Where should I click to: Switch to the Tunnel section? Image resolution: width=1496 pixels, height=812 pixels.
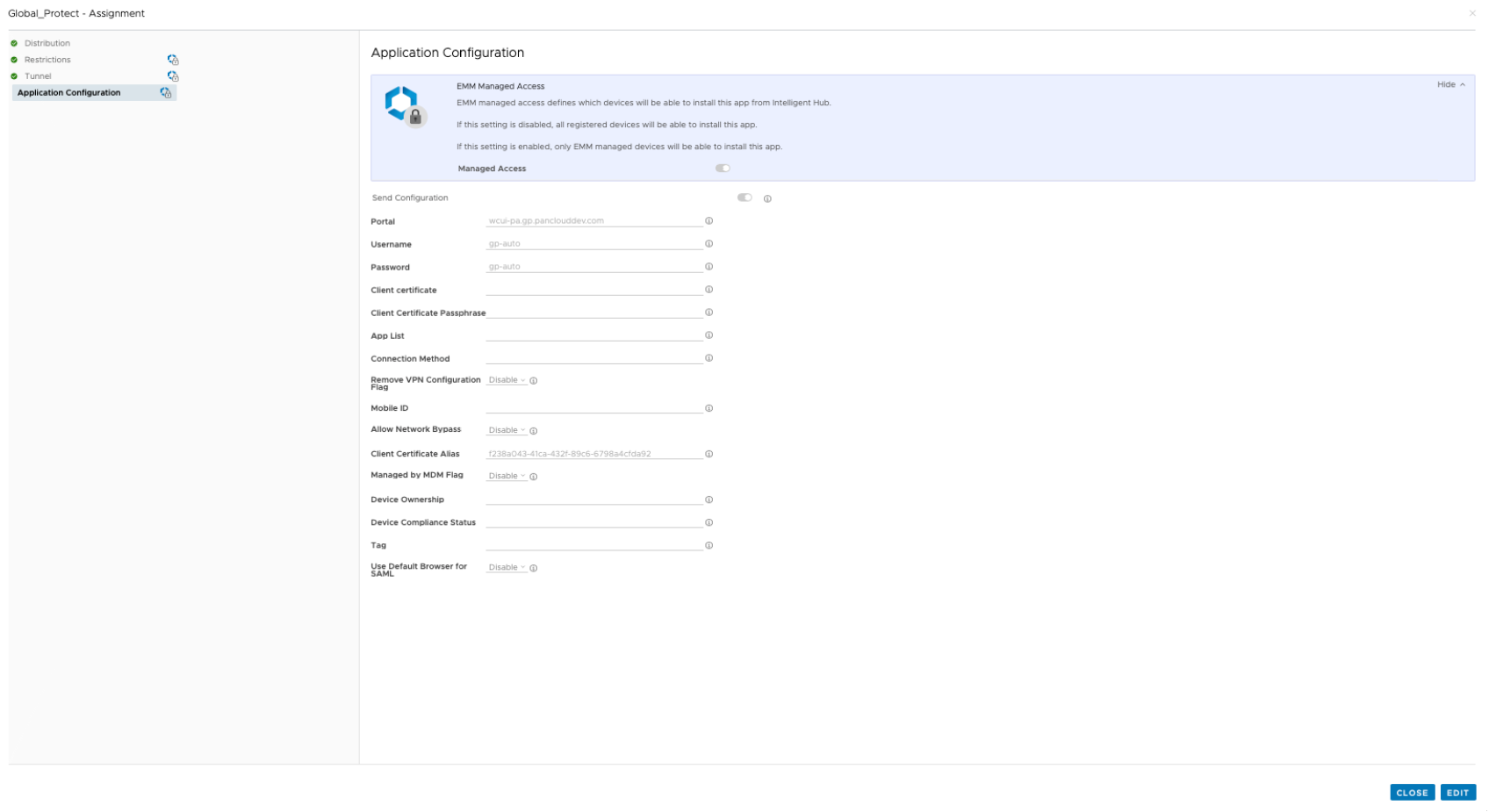39,75
